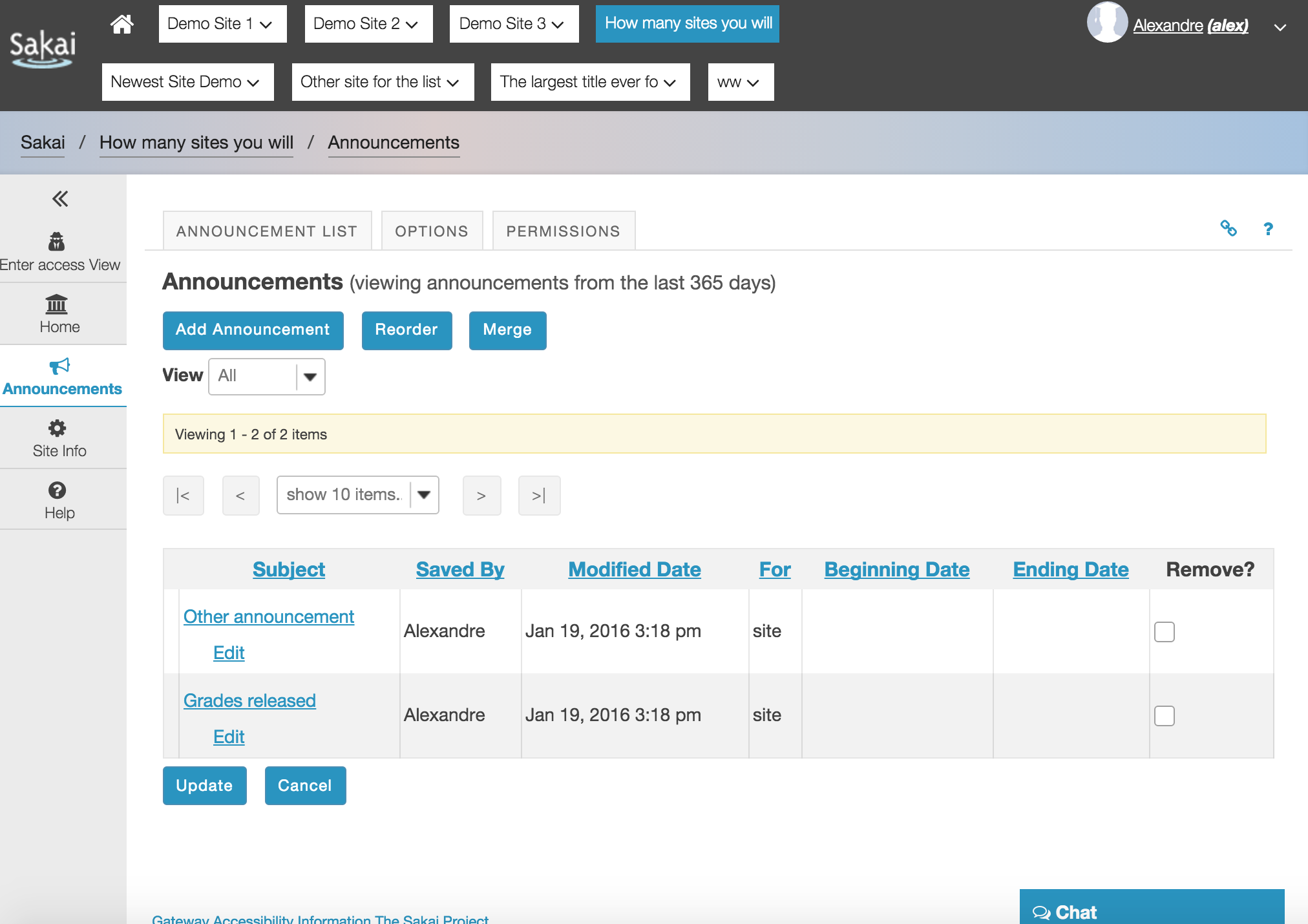Image resolution: width=1308 pixels, height=924 pixels.
Task: Sort by Modified Date column
Action: pos(635,570)
